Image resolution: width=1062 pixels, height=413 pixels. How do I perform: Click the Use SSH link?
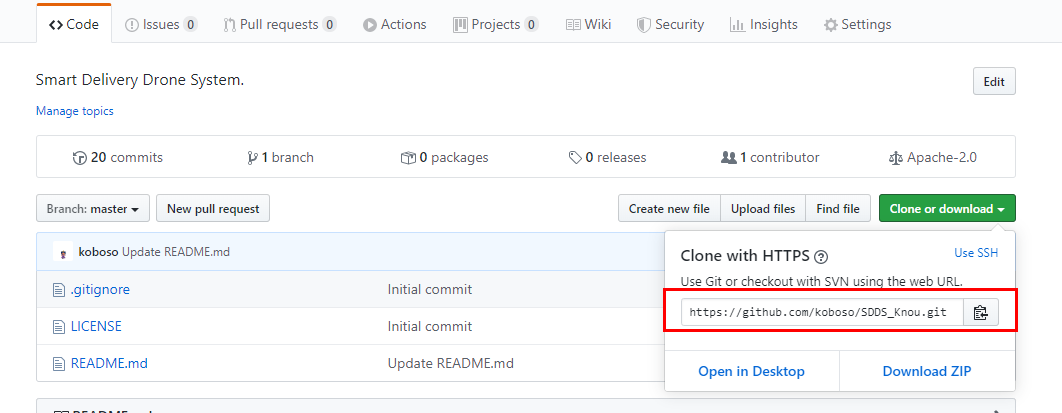coord(976,253)
